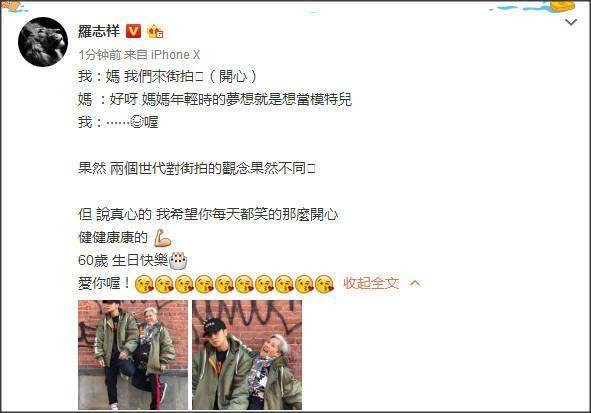Open the 羅志祥 username link
The height and width of the screenshot is (413, 591).
click(99, 31)
